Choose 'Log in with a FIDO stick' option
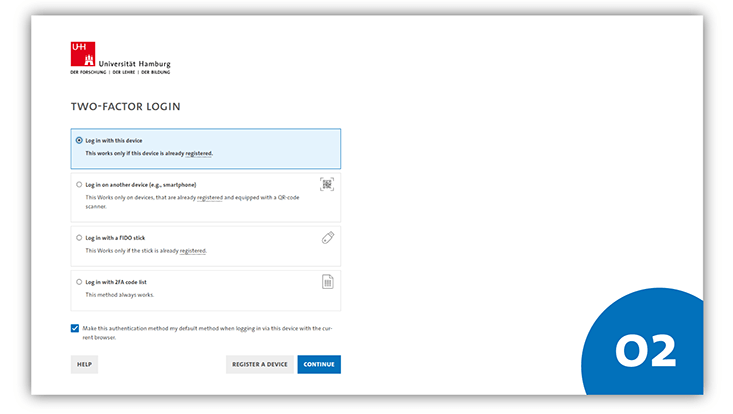733x414 pixels. coord(79,238)
